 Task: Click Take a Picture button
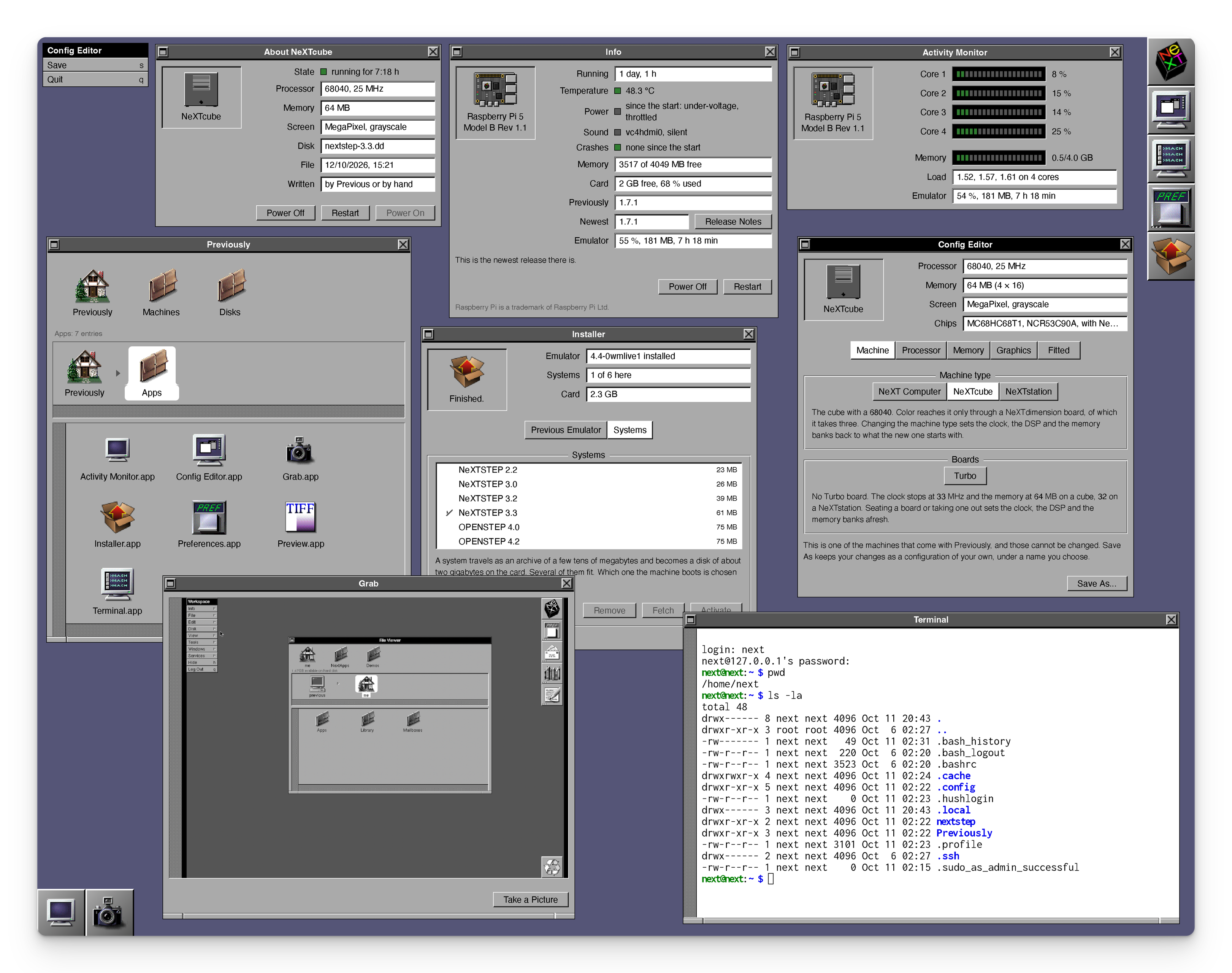click(x=530, y=900)
